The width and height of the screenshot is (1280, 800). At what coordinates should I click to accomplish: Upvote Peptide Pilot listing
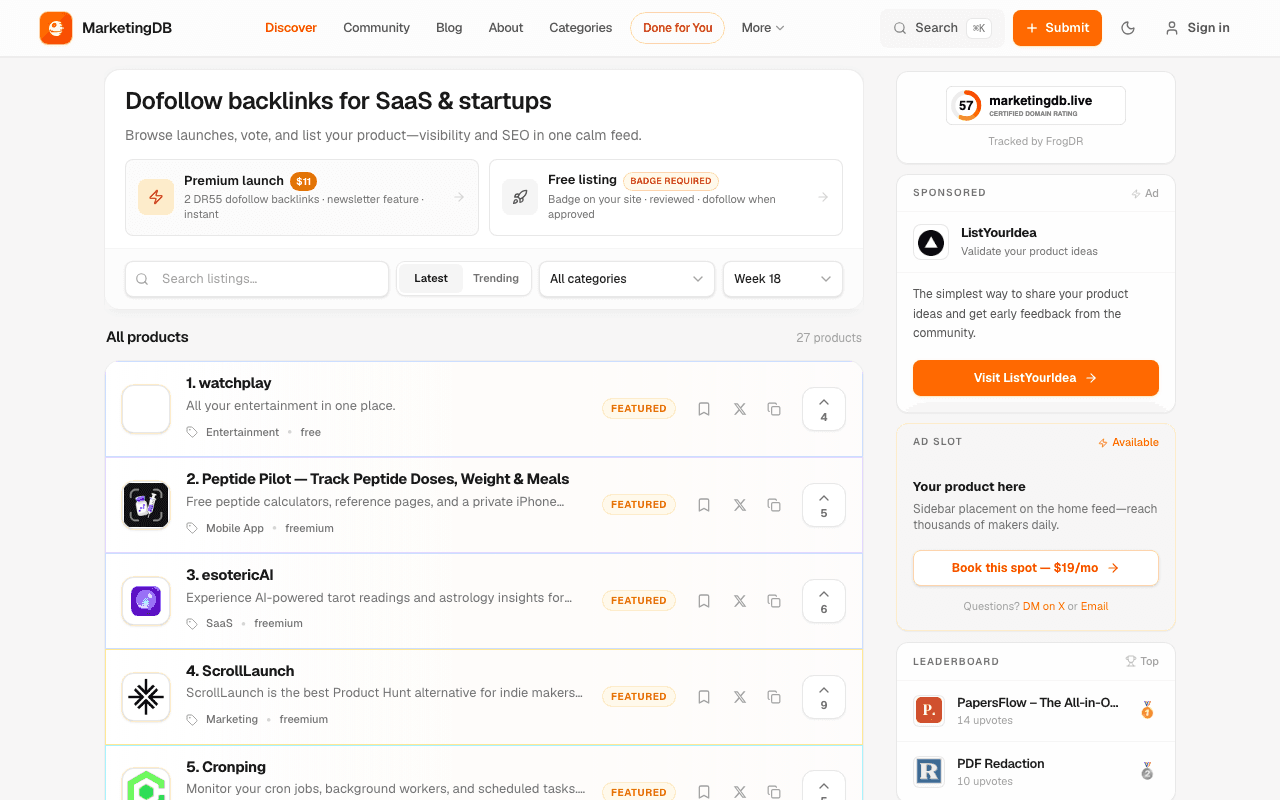(x=824, y=505)
